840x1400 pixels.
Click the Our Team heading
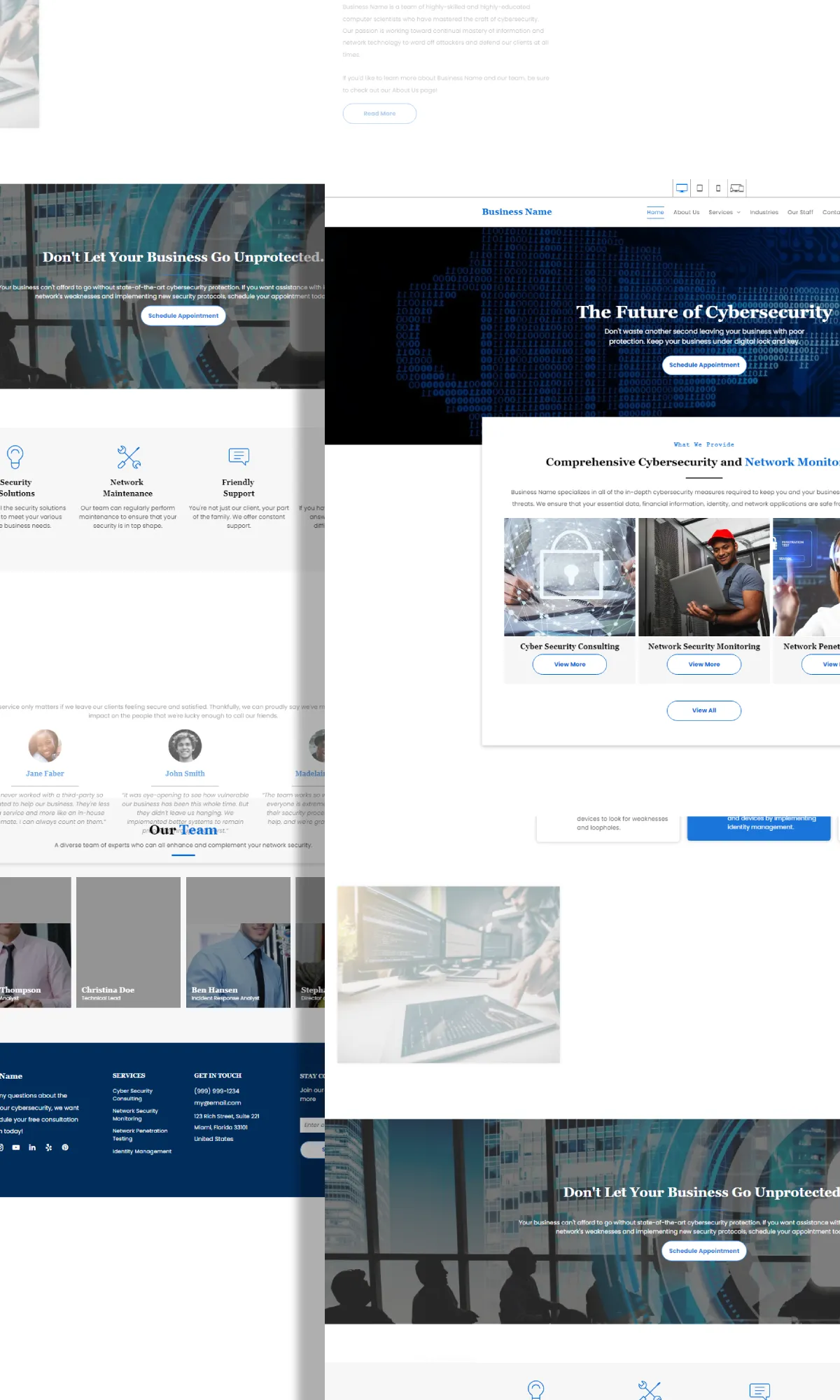pos(183,830)
